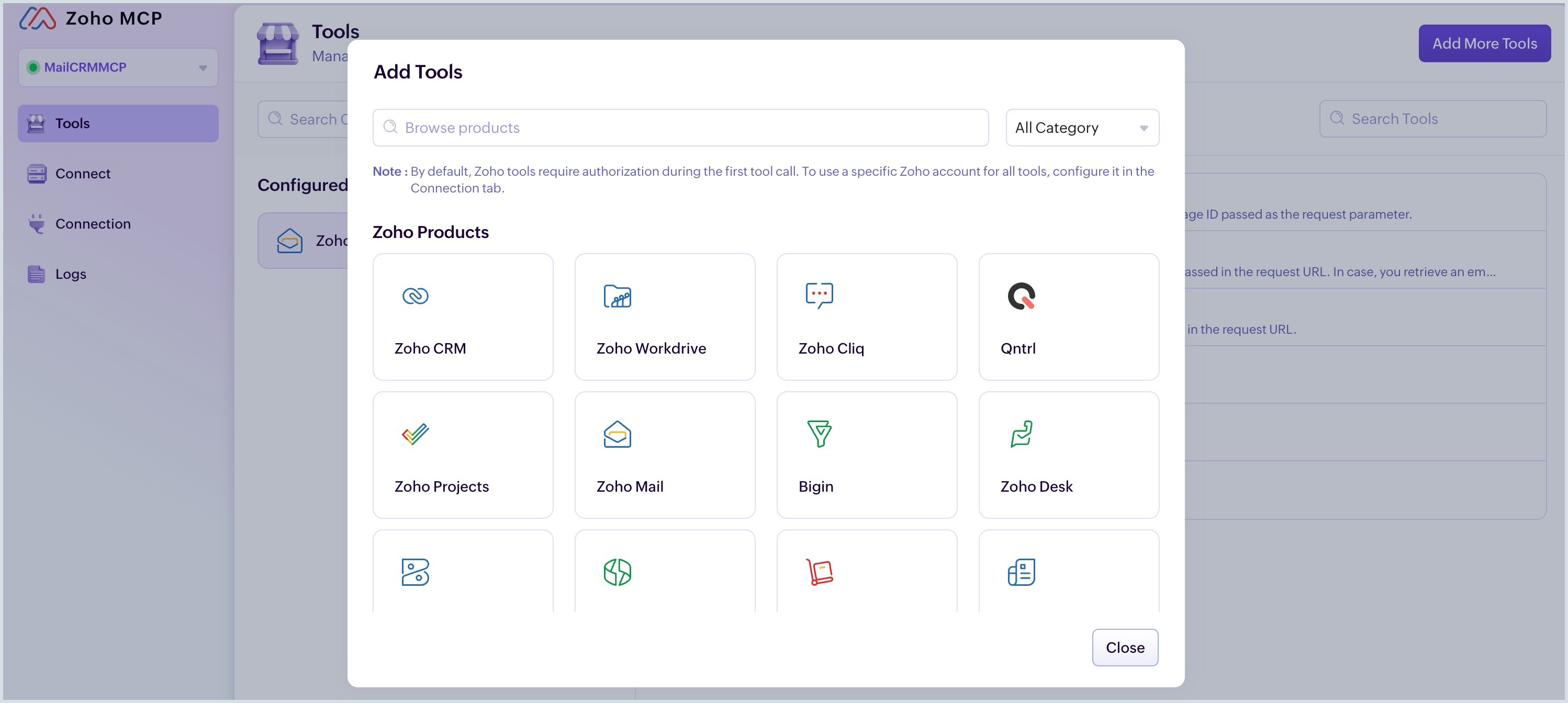Open the Tools sidebar menu item

(x=118, y=123)
